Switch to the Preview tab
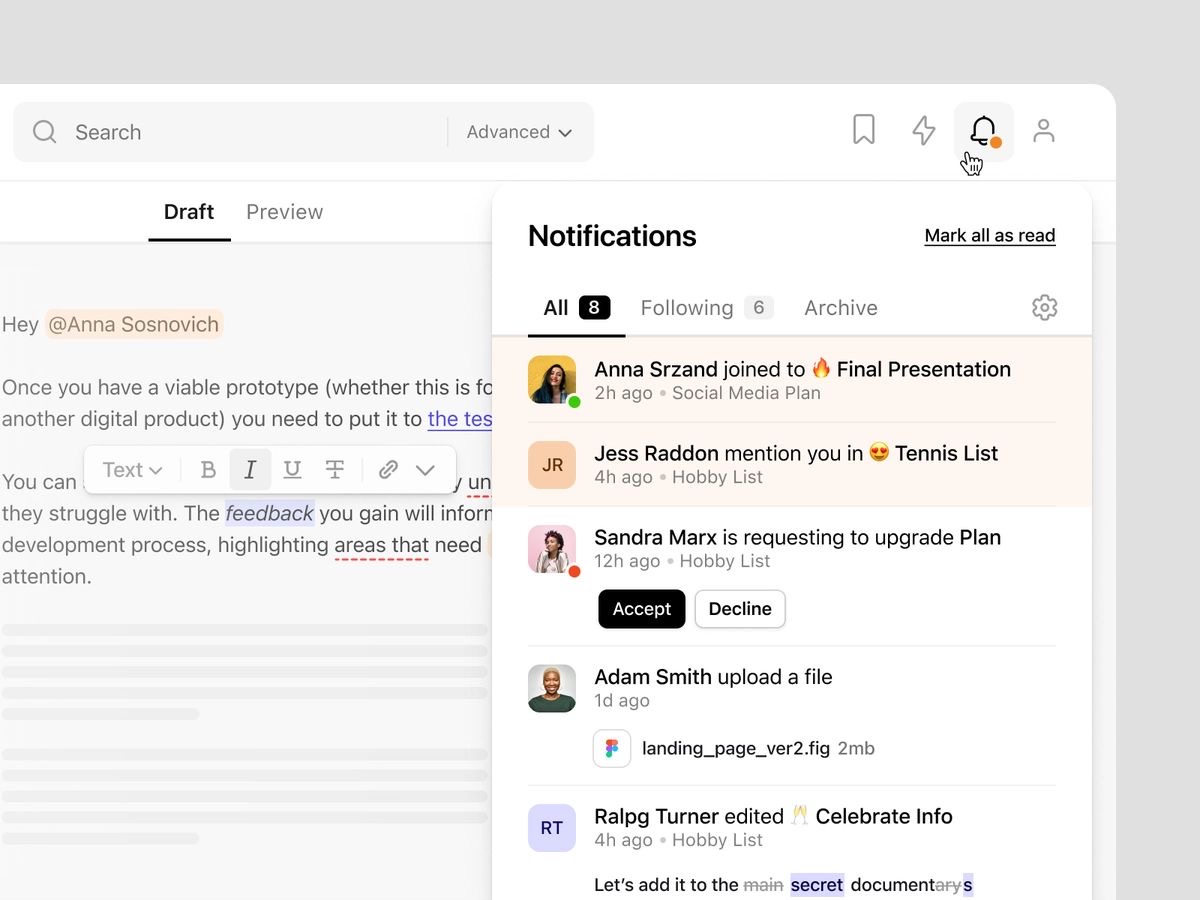 pyautogui.click(x=284, y=212)
